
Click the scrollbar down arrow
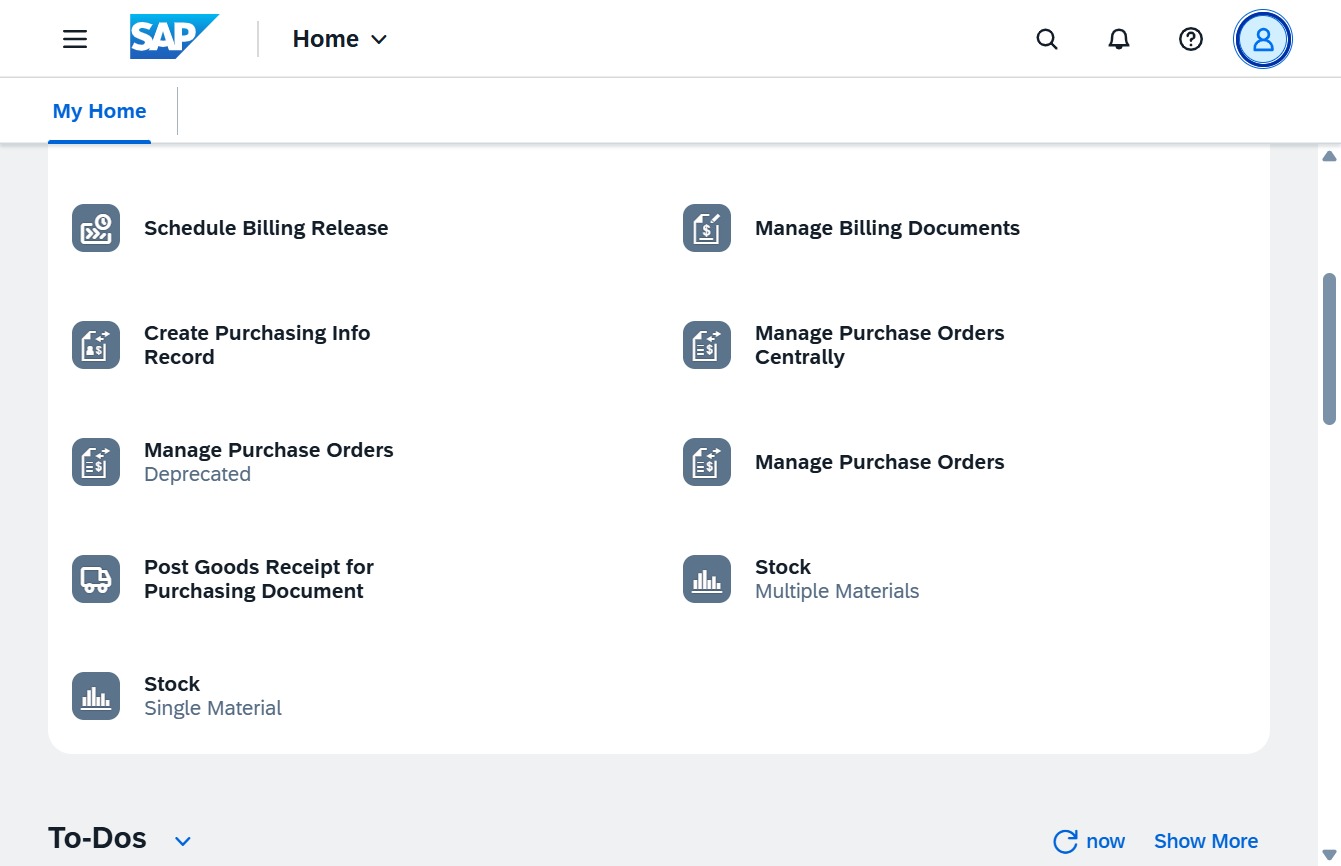click(x=1330, y=854)
